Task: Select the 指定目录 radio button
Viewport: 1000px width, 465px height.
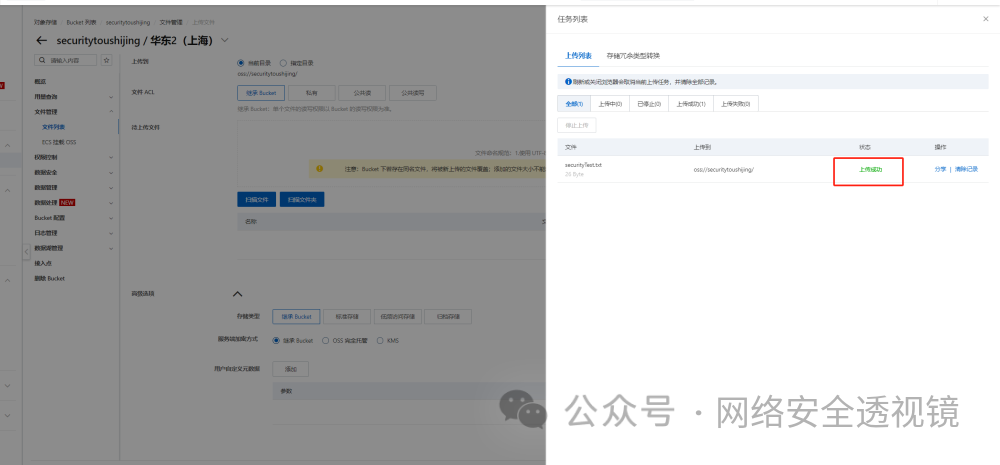Action: point(283,63)
